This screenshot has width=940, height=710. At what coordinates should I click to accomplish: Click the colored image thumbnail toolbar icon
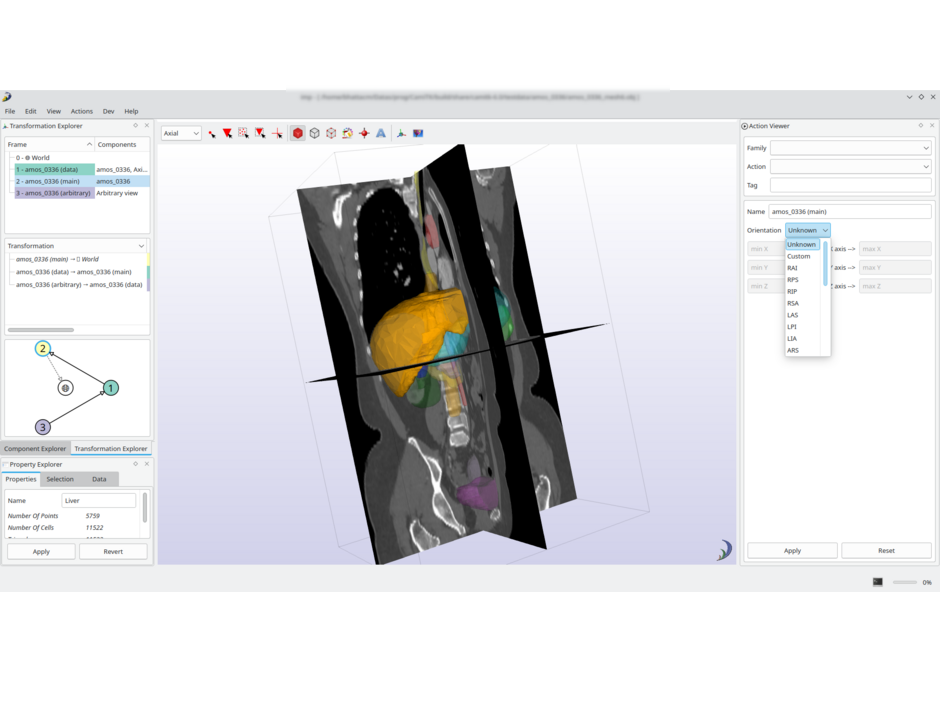coord(418,133)
